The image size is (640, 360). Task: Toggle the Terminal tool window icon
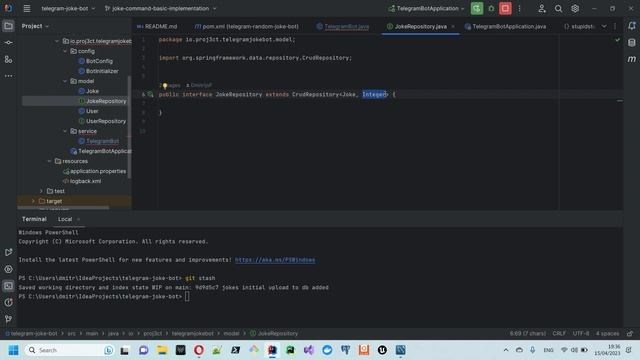click(x=8, y=286)
